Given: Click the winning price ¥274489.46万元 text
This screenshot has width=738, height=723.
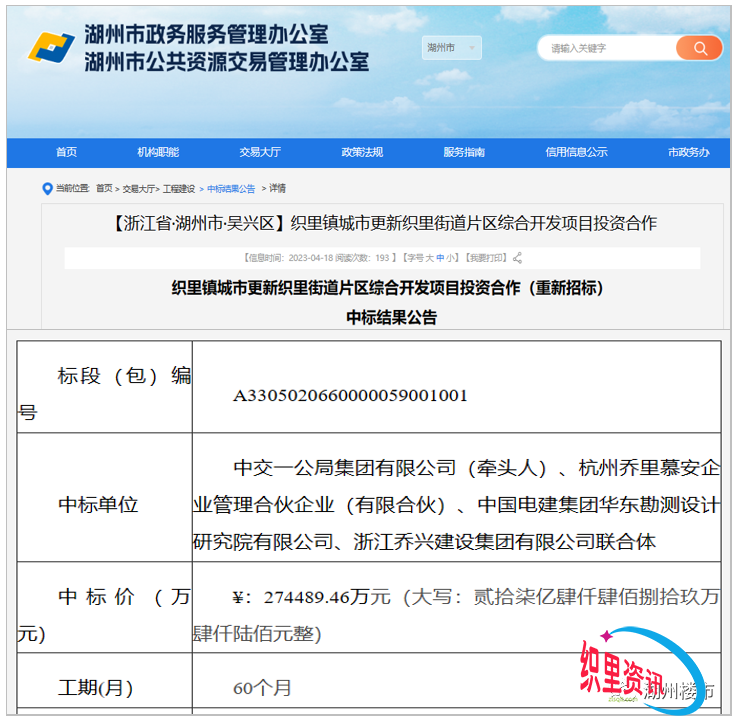Looking at the screenshot, I should click(312, 597).
